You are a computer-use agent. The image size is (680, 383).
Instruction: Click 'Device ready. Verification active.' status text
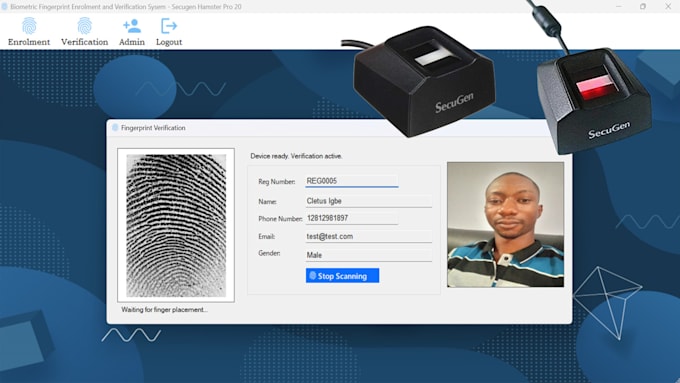[296, 156]
